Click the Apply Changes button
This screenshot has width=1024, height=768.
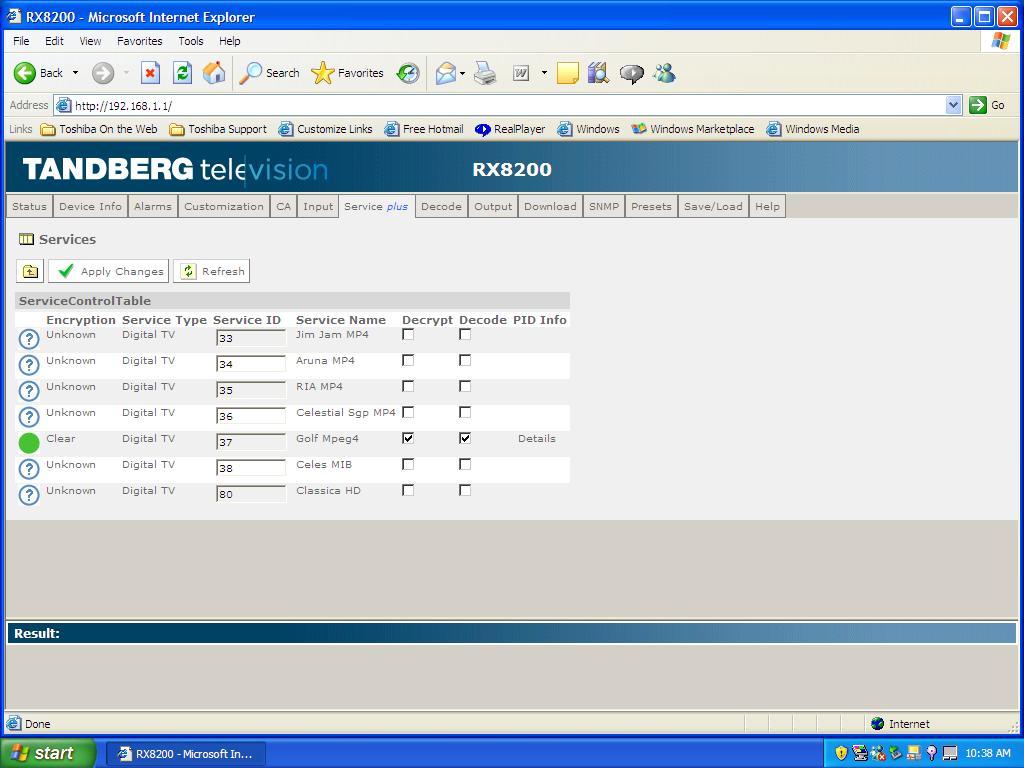pyautogui.click(x=108, y=271)
